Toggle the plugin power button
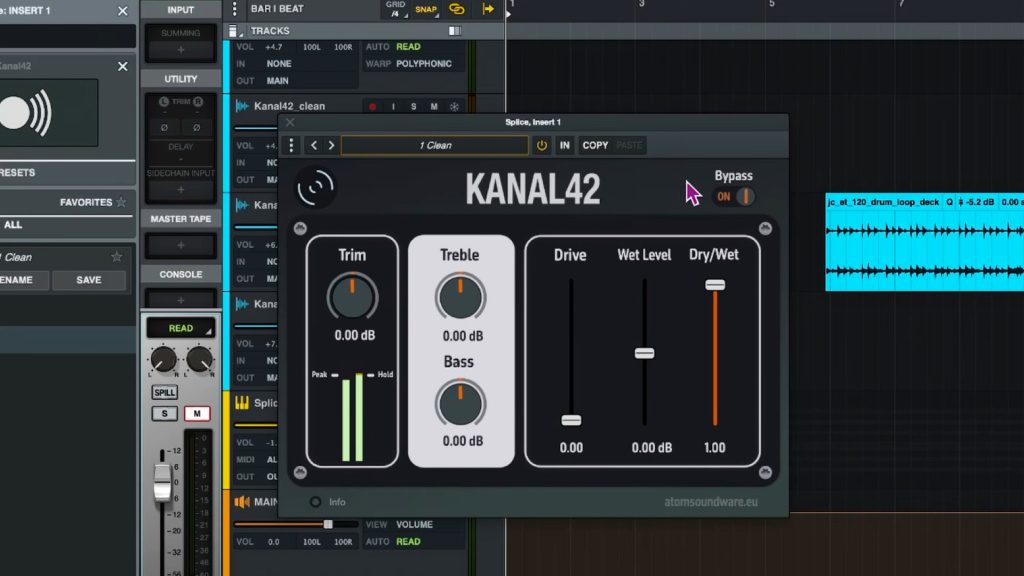 point(541,145)
